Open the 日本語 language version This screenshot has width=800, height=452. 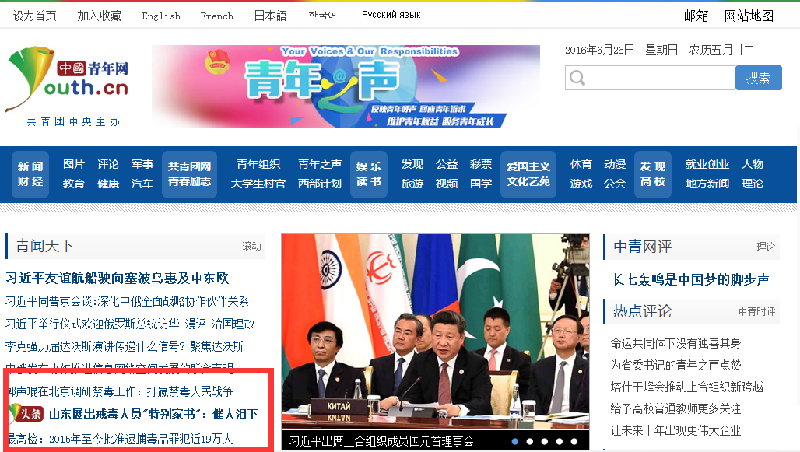pos(270,16)
